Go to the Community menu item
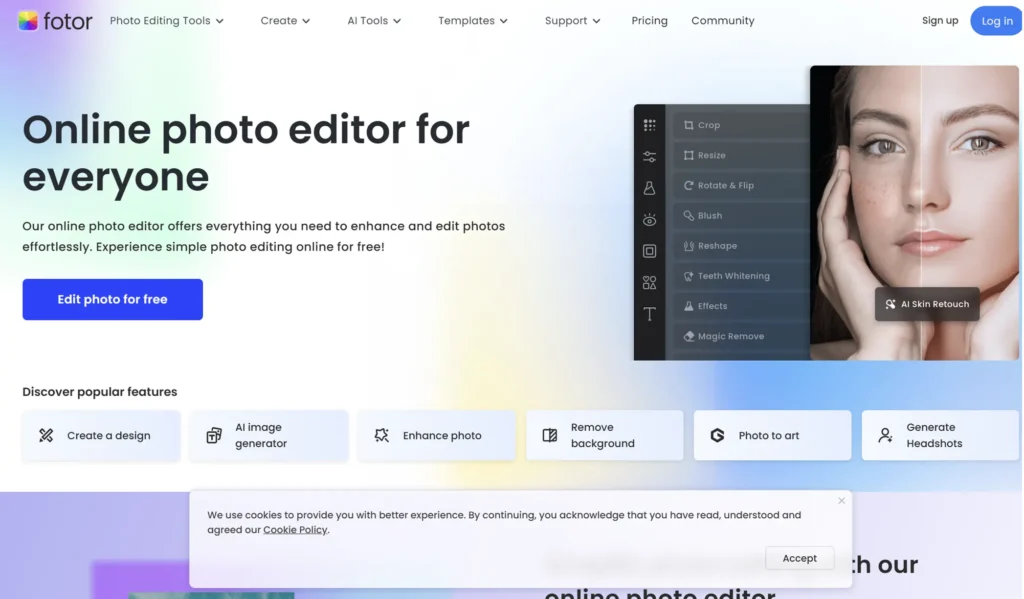 pyautogui.click(x=722, y=21)
